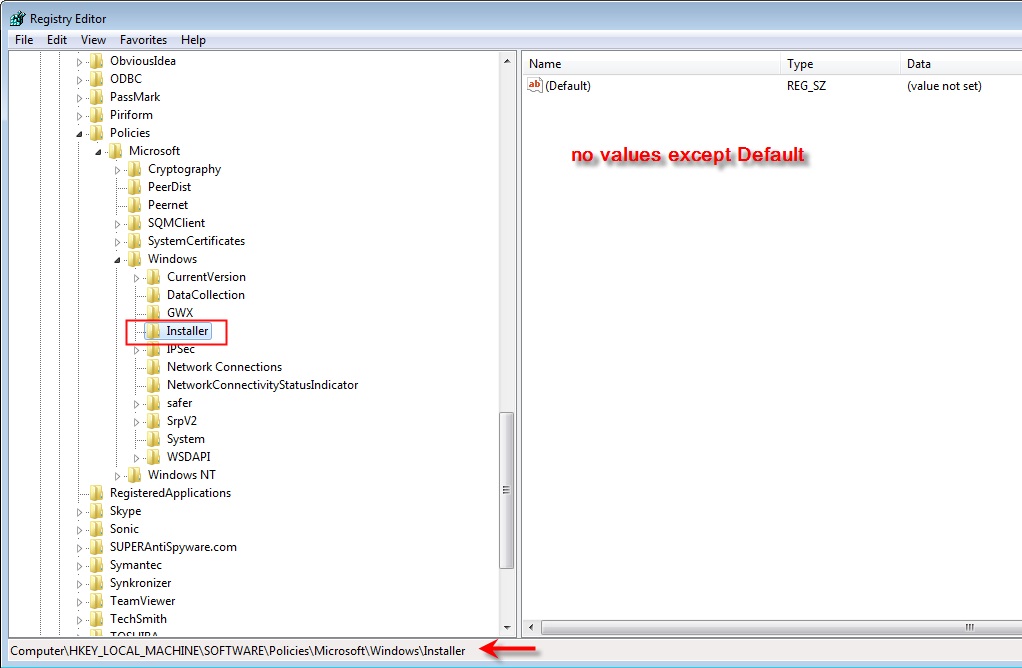
Task: Open the View menu
Action: click(93, 39)
